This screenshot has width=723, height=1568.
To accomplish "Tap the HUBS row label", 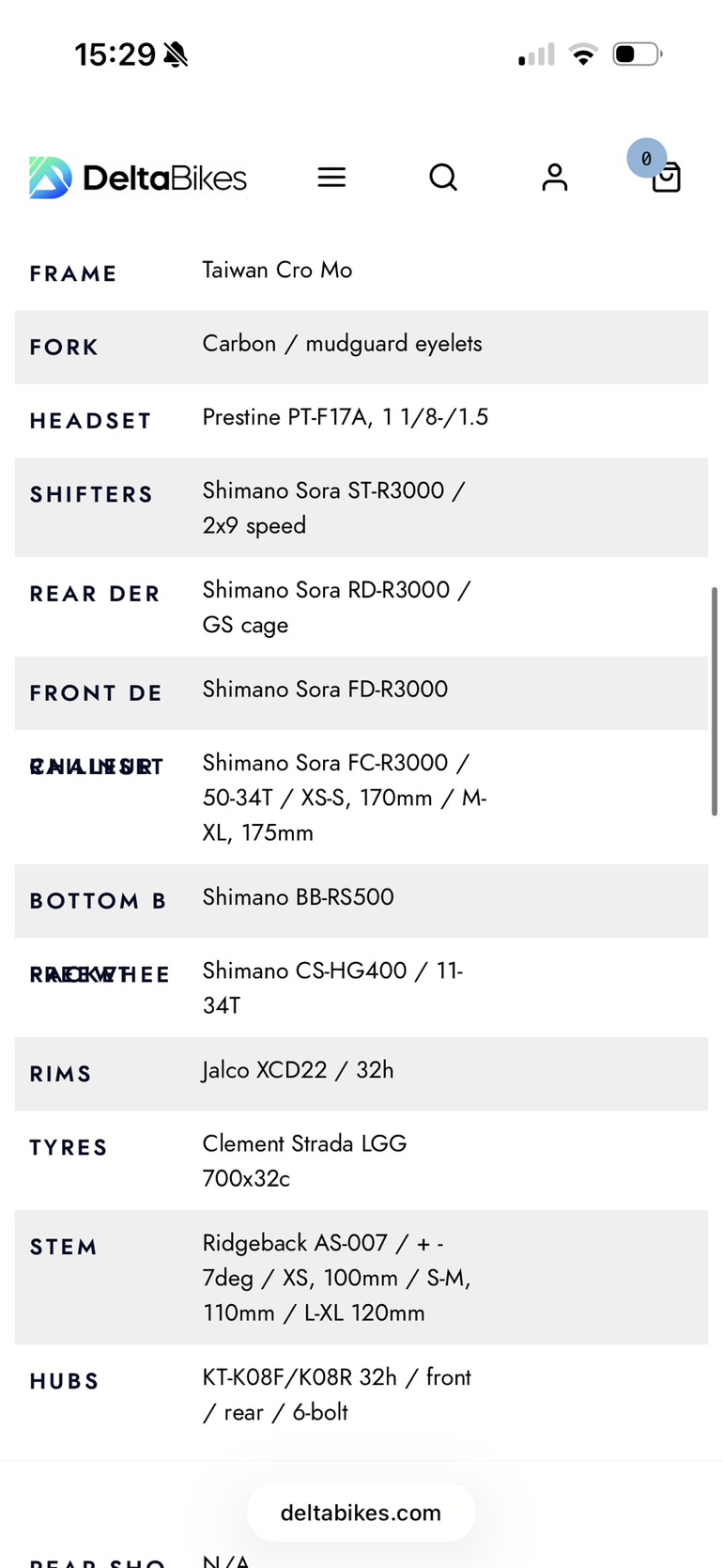I will [x=65, y=1382].
